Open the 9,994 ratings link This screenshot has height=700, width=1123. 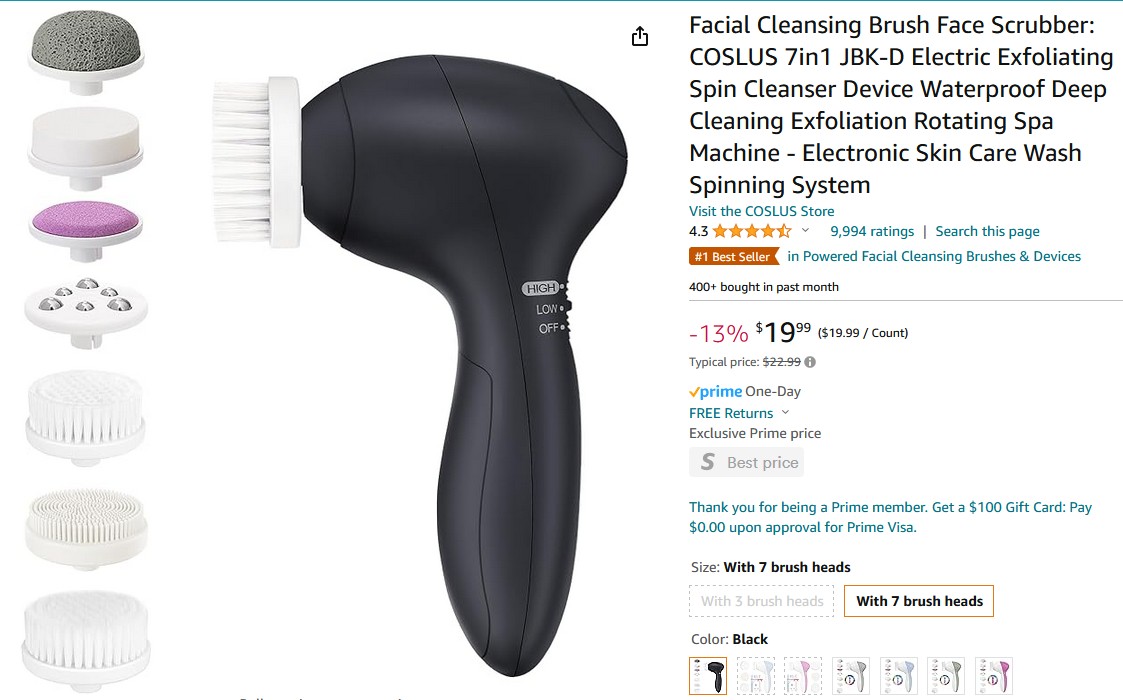click(872, 231)
